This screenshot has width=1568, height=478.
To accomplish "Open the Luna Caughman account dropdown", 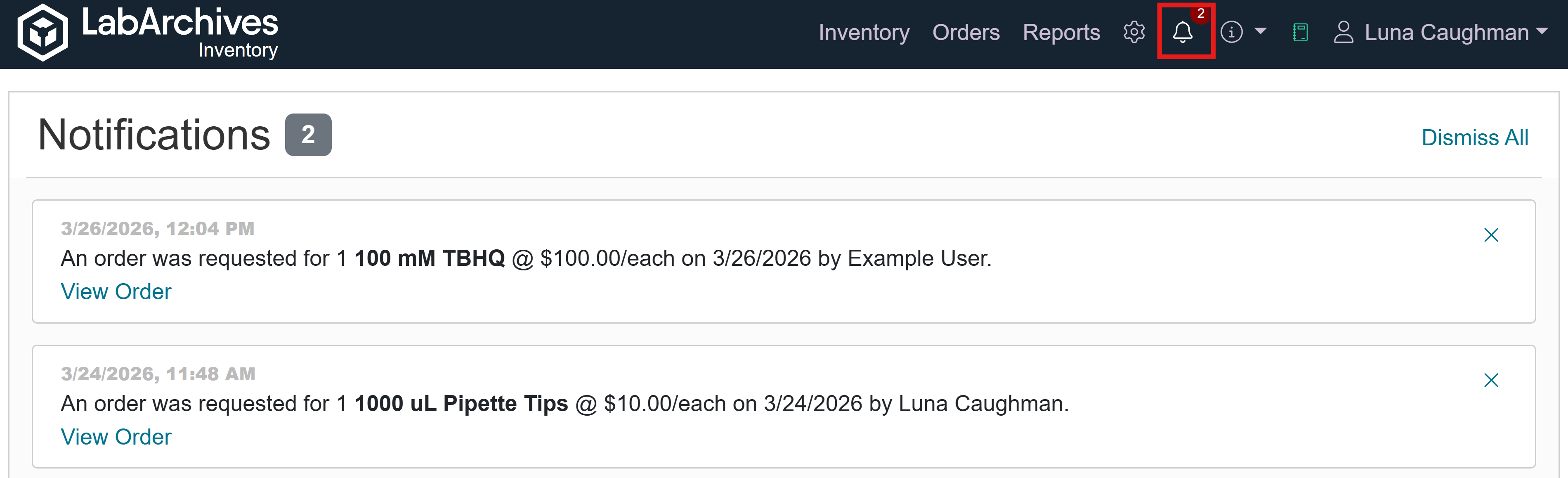I will coord(1446,32).
